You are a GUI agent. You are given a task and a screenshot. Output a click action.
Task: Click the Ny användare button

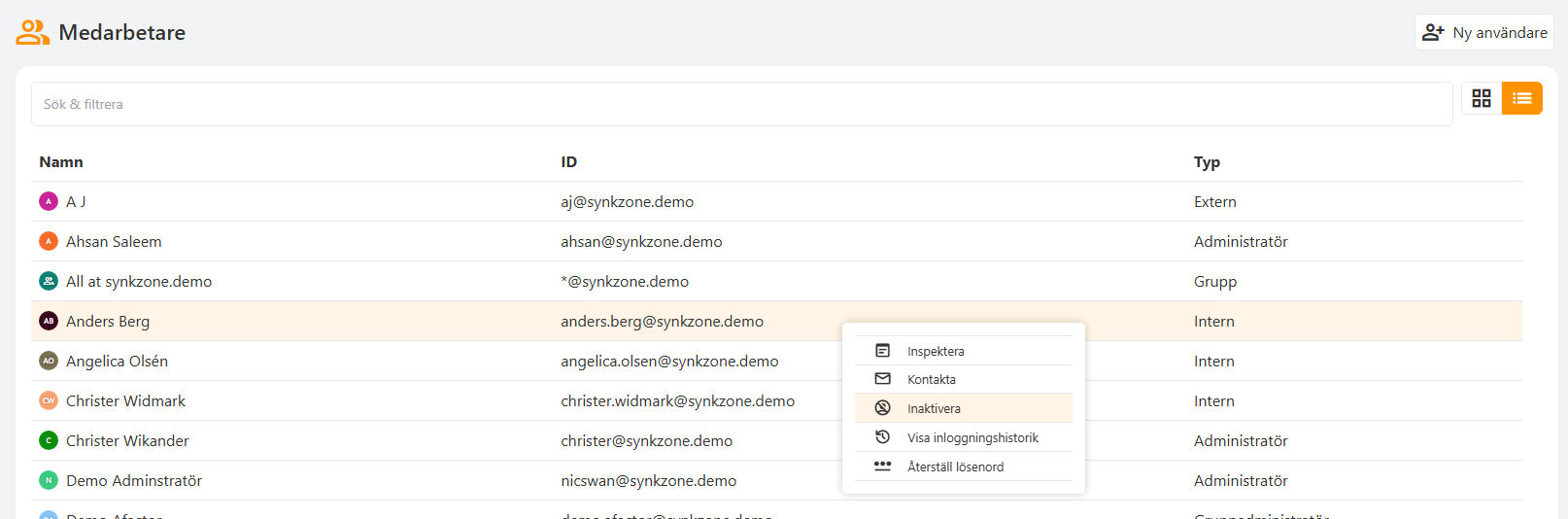[1484, 32]
